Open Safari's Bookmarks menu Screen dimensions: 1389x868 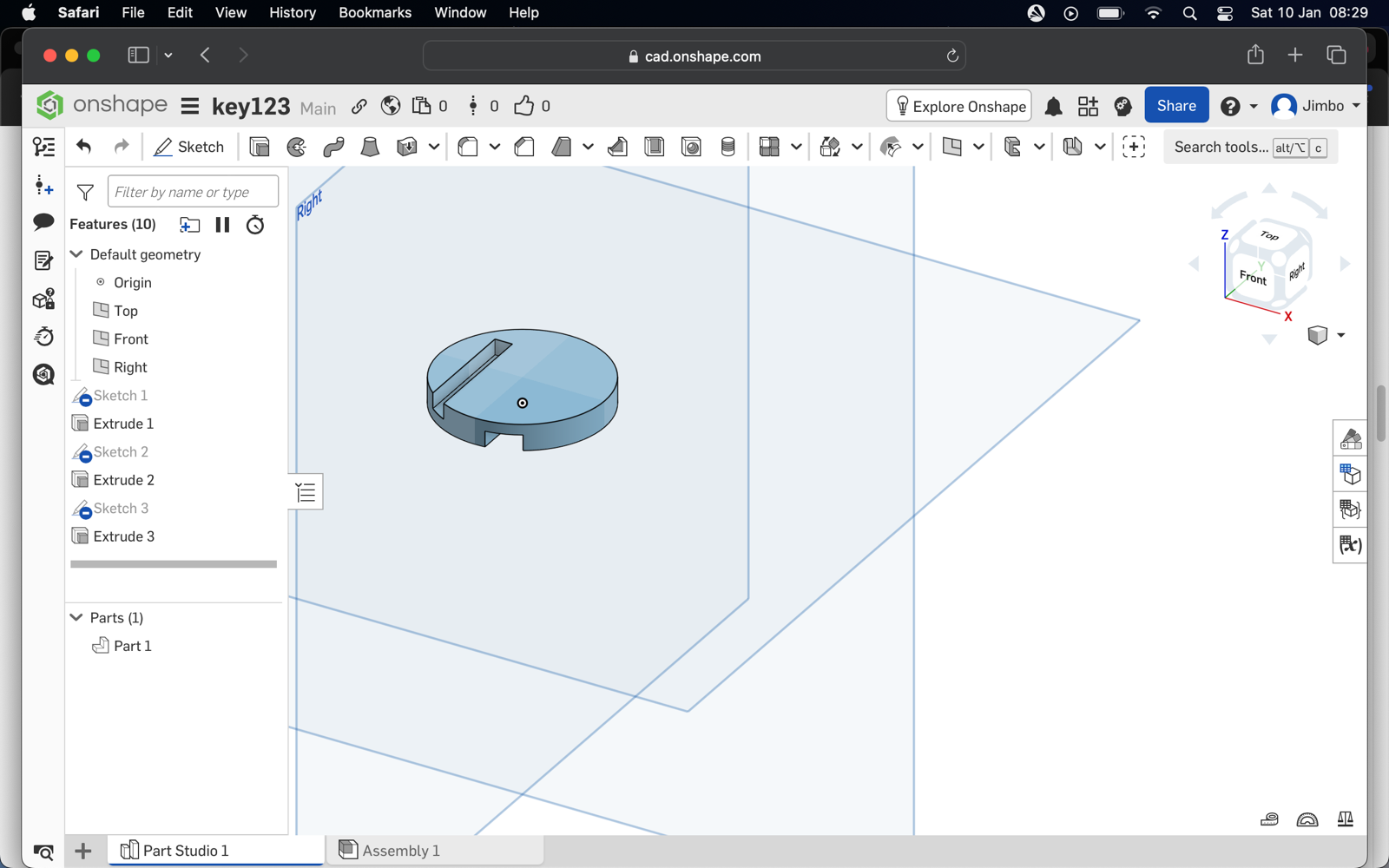tap(375, 12)
